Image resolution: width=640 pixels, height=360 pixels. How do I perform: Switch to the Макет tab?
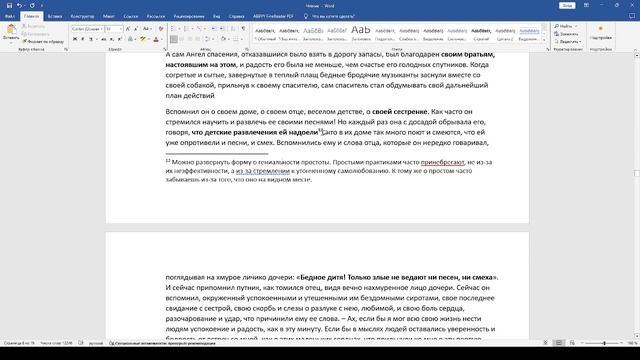[x=109, y=16]
